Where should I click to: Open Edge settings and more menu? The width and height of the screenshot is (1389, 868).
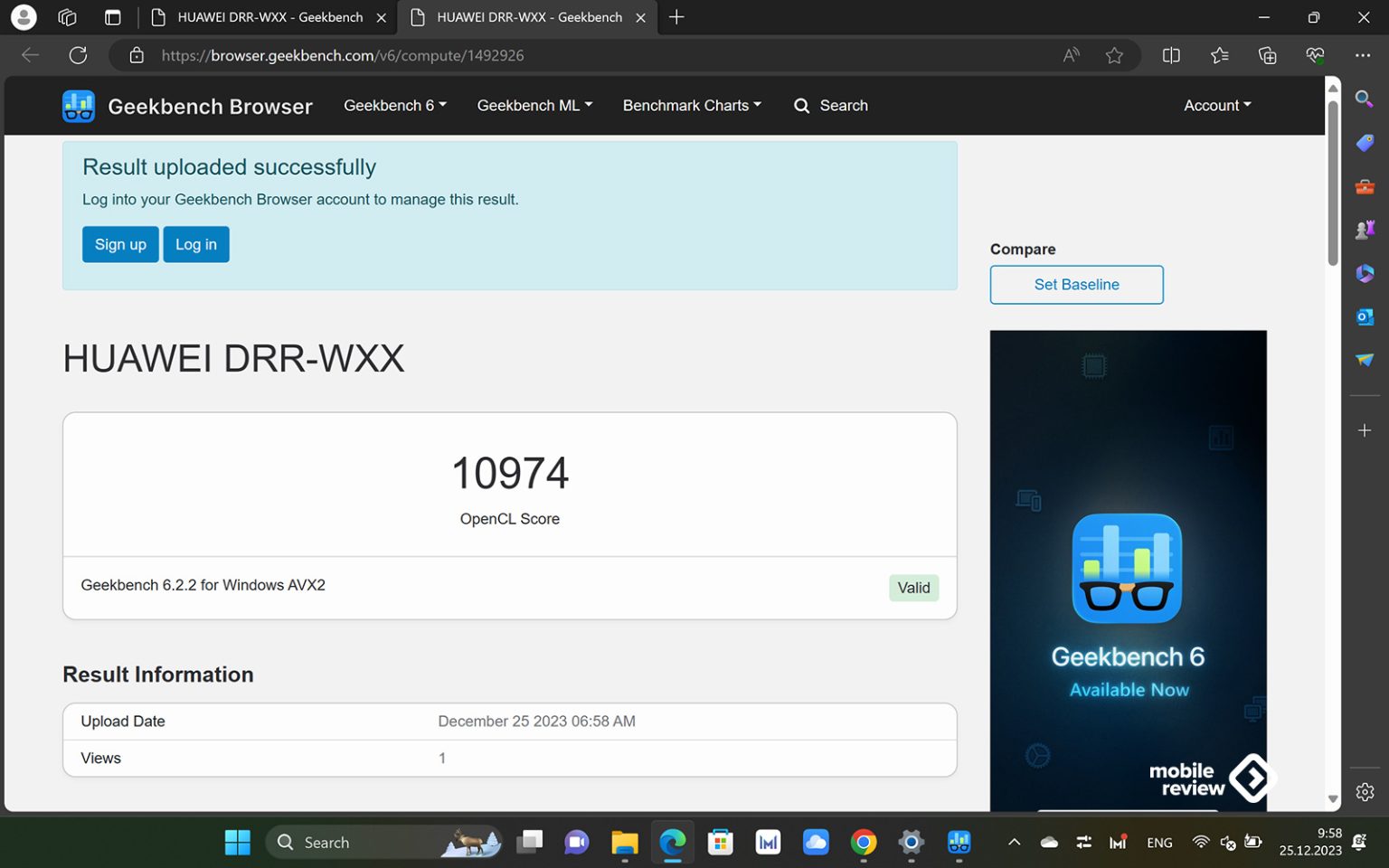point(1363,55)
